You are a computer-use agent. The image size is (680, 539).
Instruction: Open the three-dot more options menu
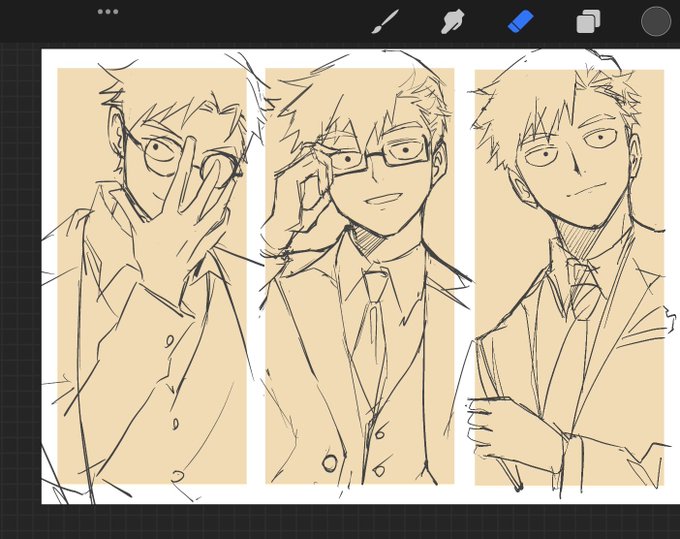[x=108, y=12]
